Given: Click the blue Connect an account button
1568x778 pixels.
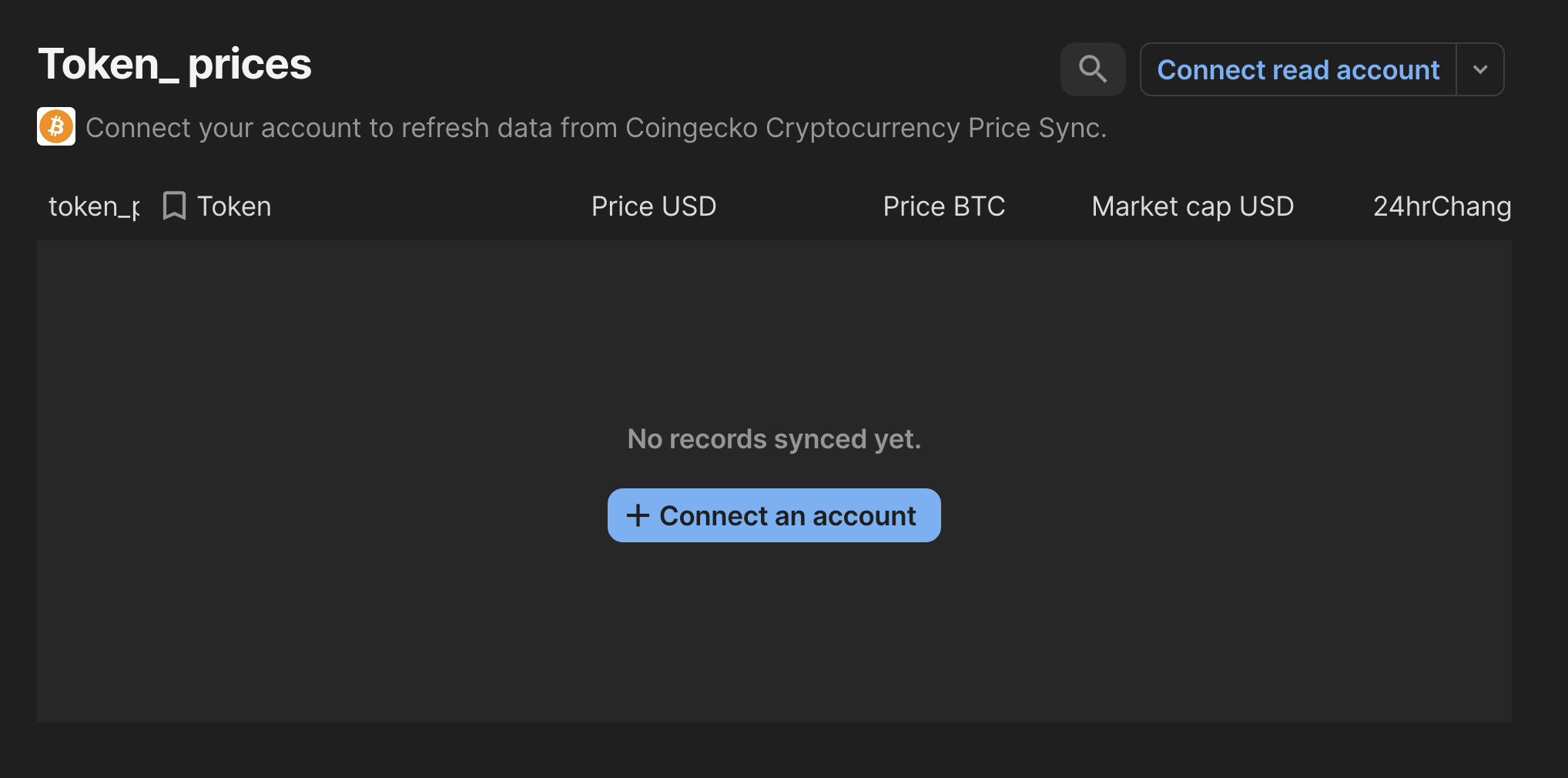Looking at the screenshot, I should click(774, 515).
